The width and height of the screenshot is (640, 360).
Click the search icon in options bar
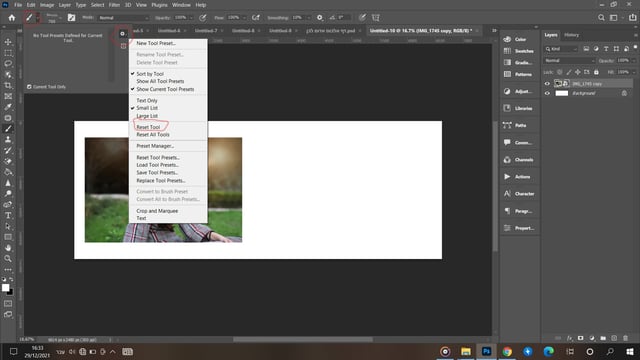point(601,18)
